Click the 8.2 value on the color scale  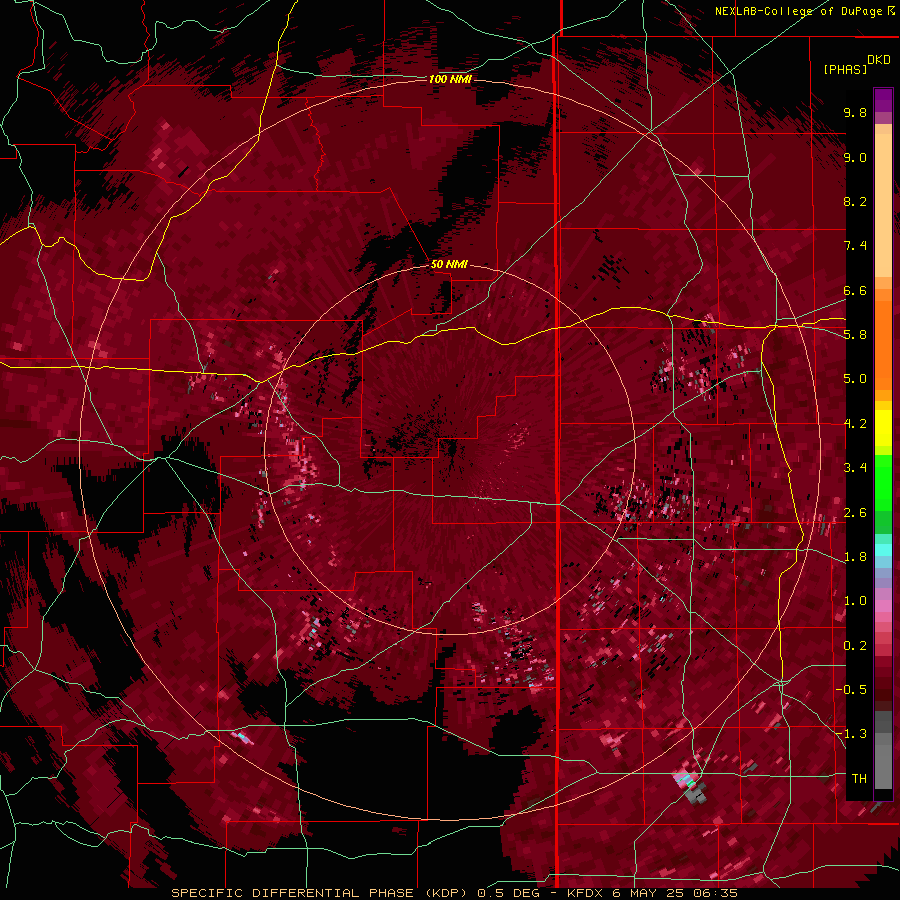855,201
